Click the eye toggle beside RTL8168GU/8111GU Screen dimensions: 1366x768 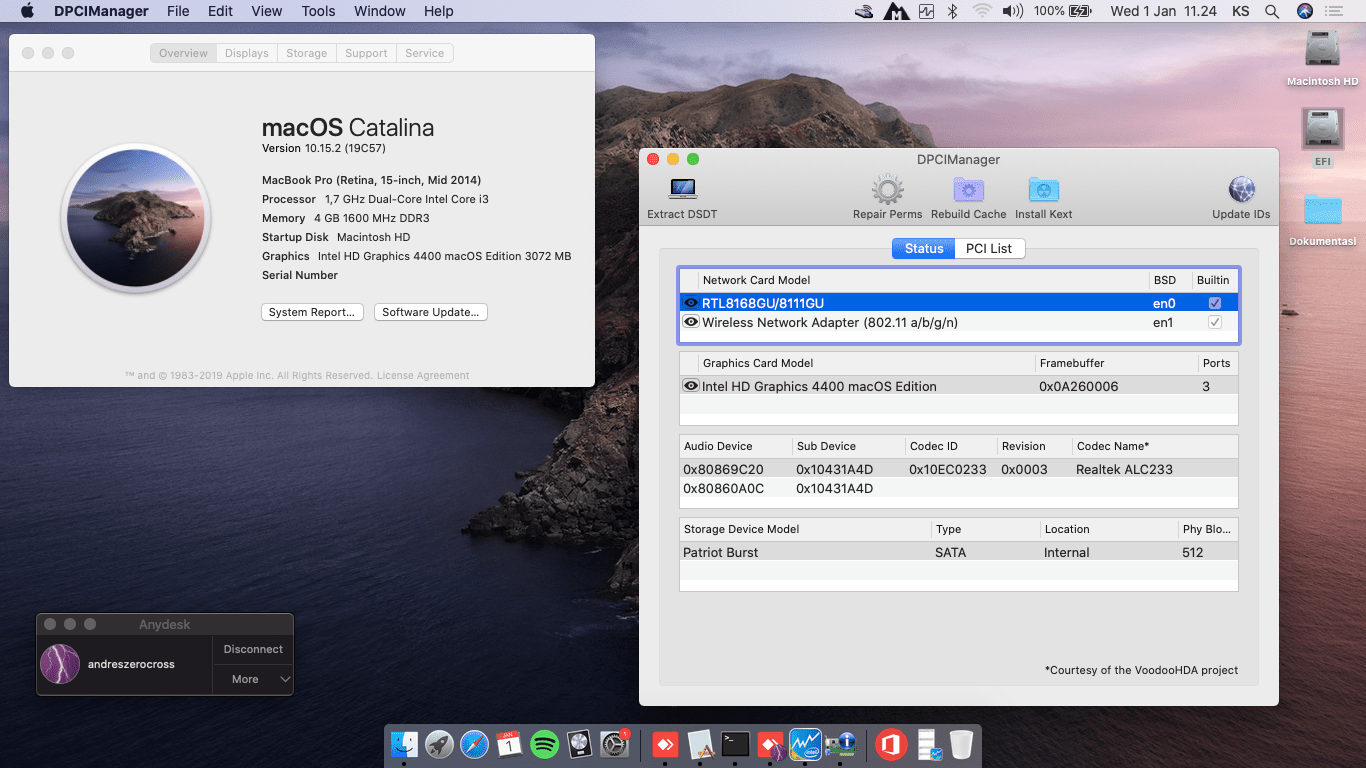[691, 301]
